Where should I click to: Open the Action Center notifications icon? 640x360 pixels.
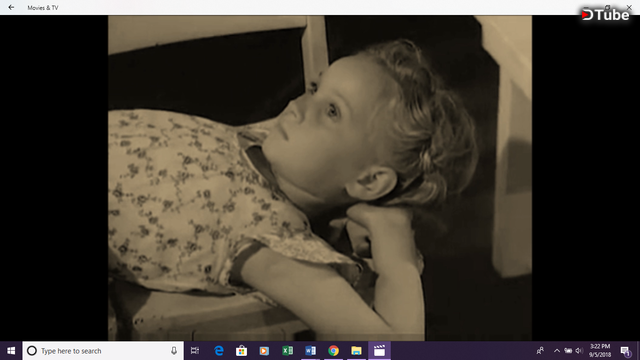626,351
